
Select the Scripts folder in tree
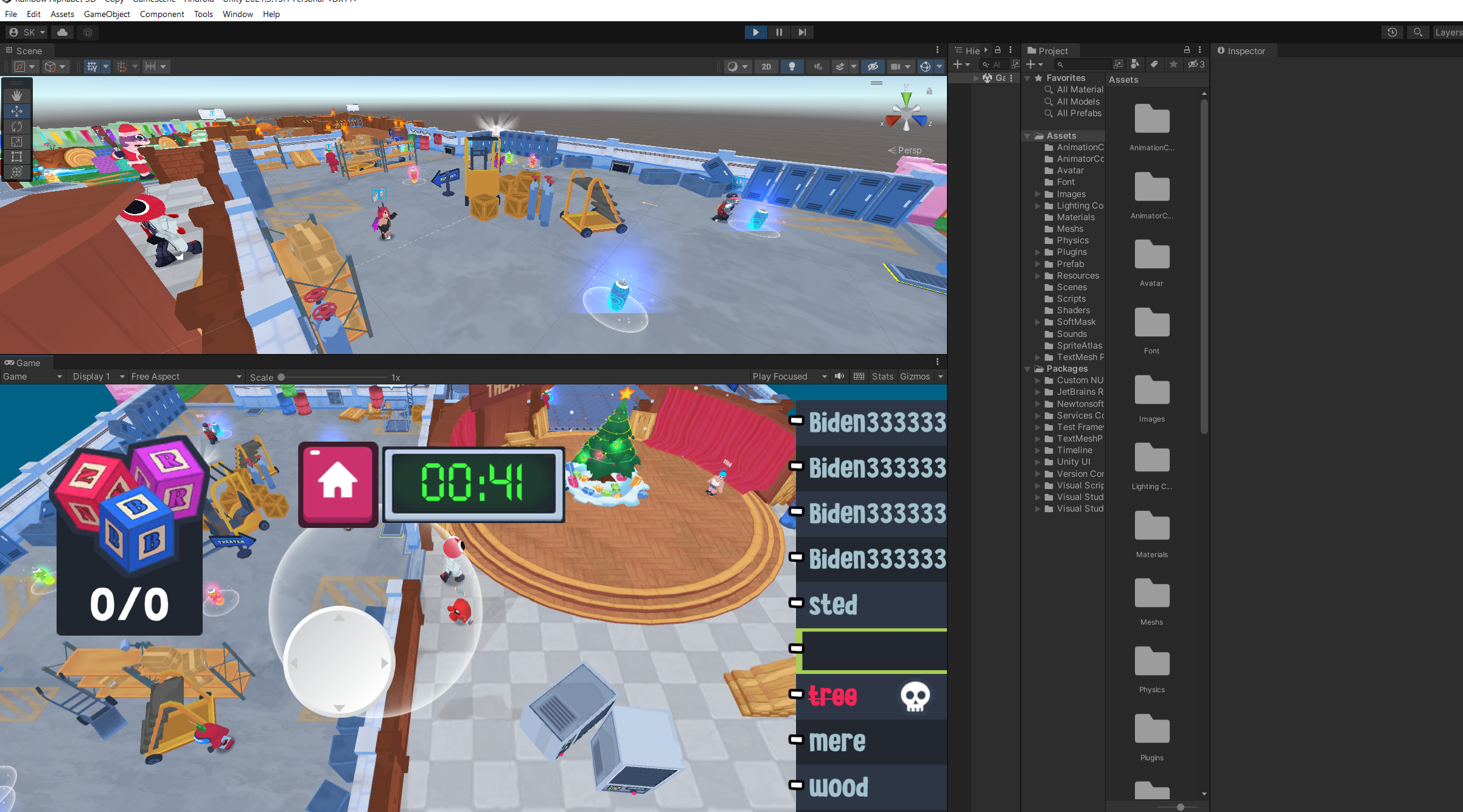pos(1070,299)
